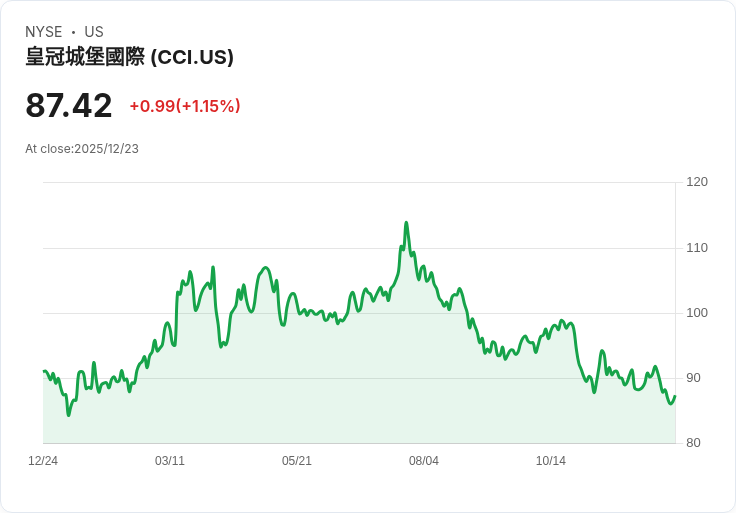
Task: Click the first data point at line's left start
Action: click(44, 371)
